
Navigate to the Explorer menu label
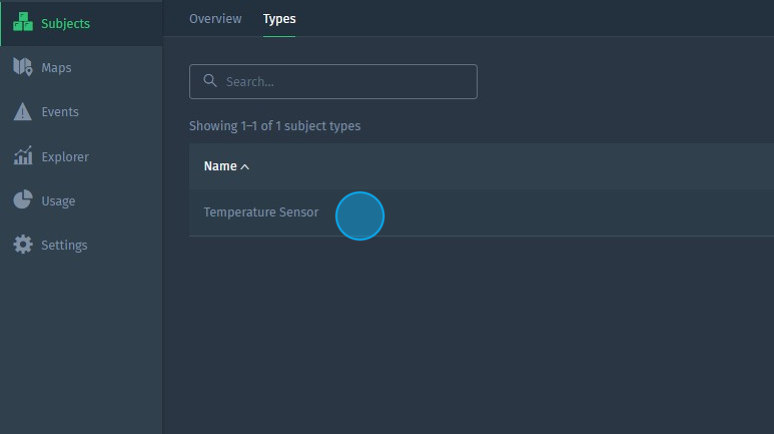[65, 157]
